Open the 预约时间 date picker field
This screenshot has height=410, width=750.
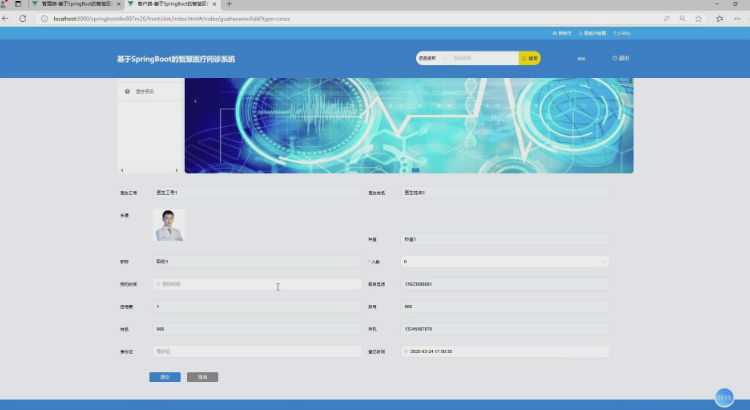257,284
